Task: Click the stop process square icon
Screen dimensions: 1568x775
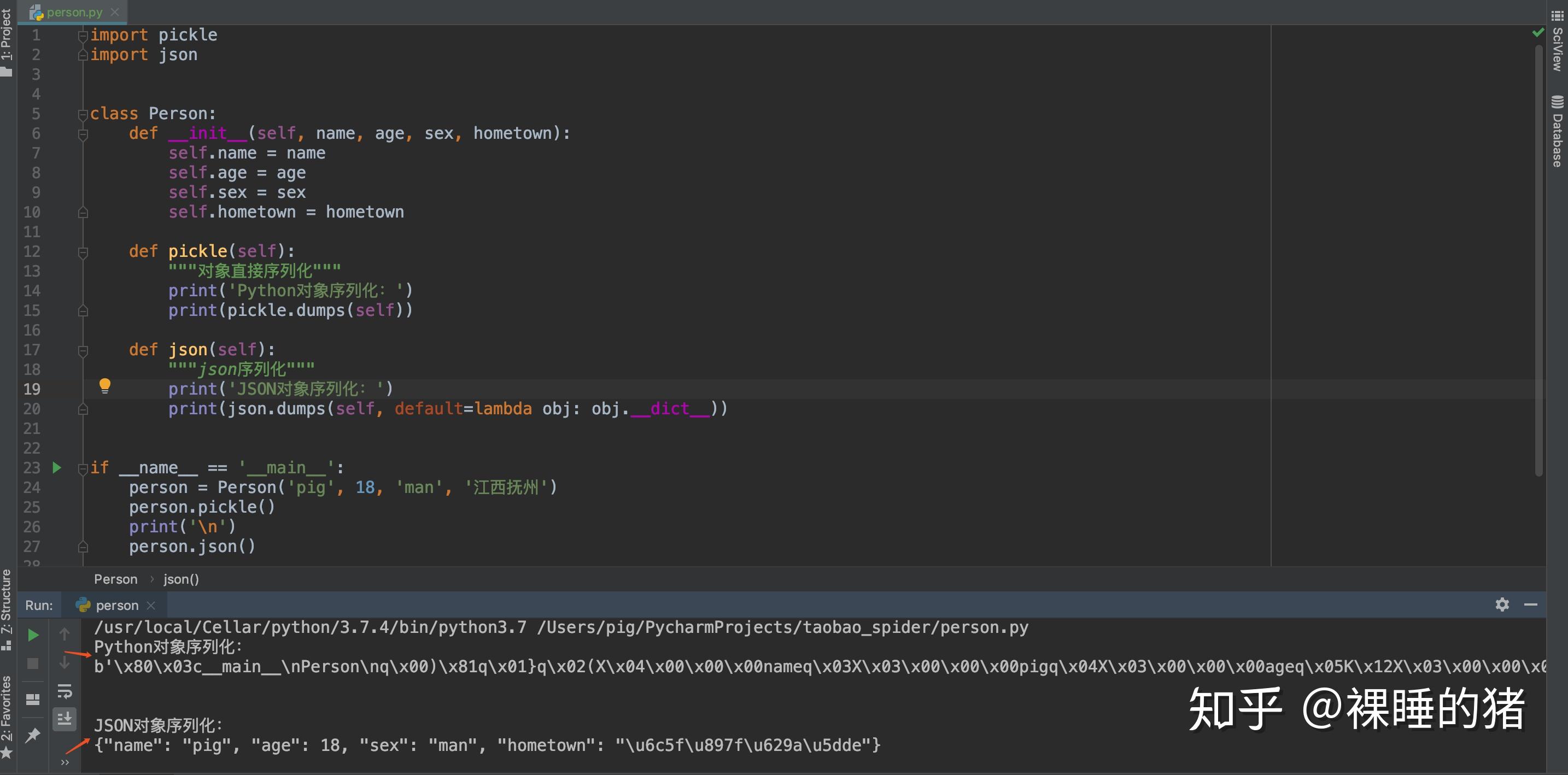Action: 33,663
